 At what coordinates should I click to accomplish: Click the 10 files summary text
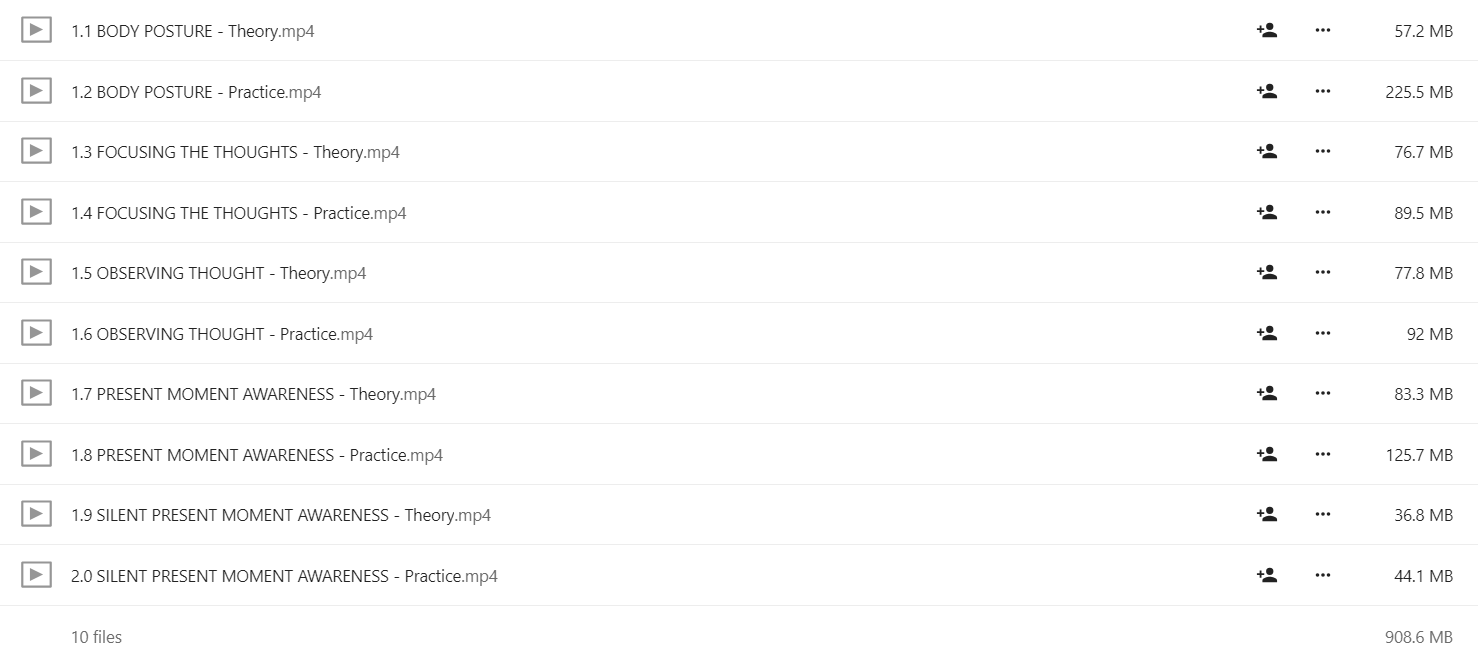[96, 637]
